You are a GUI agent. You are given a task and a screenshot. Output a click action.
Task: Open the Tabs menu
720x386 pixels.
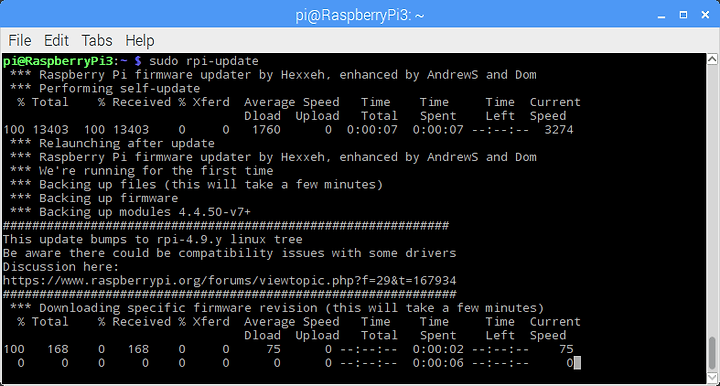click(97, 40)
